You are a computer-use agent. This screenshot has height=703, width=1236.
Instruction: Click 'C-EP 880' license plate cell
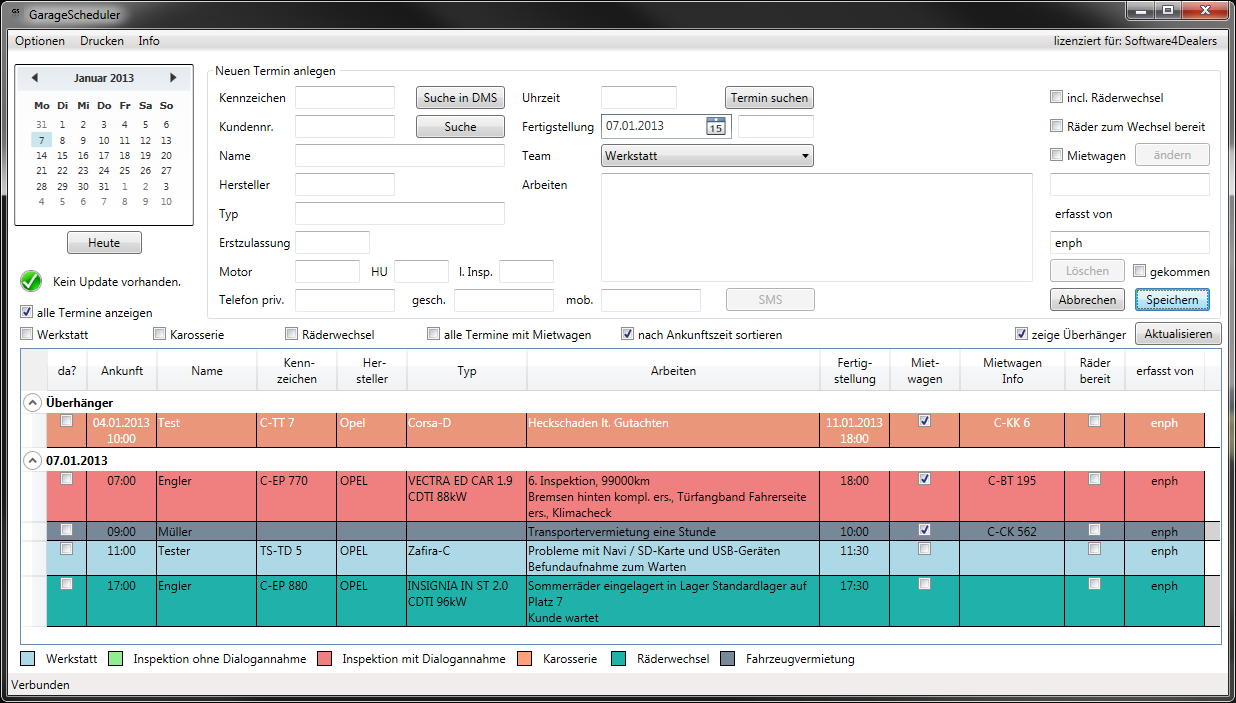297,600
